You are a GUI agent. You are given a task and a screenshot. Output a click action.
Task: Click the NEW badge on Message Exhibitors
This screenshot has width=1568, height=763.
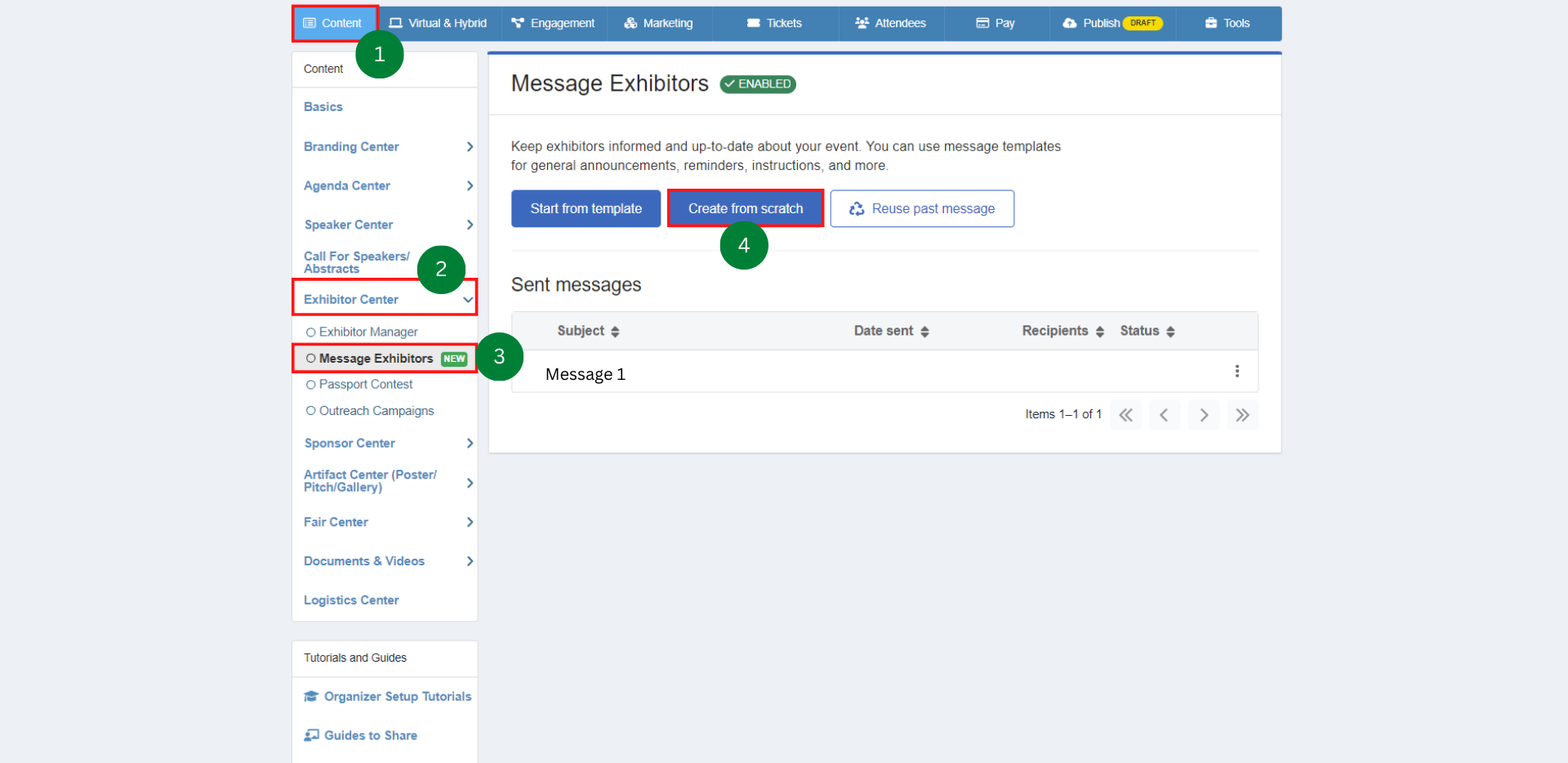point(454,359)
